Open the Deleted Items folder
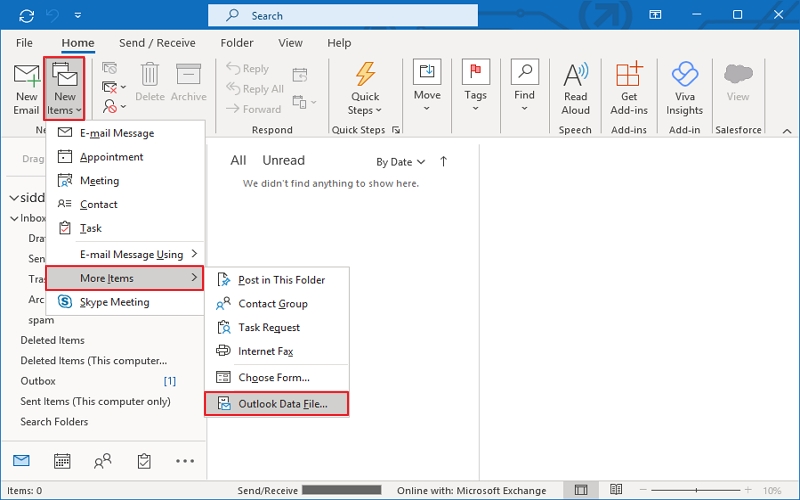The width and height of the screenshot is (800, 500). click(53, 340)
